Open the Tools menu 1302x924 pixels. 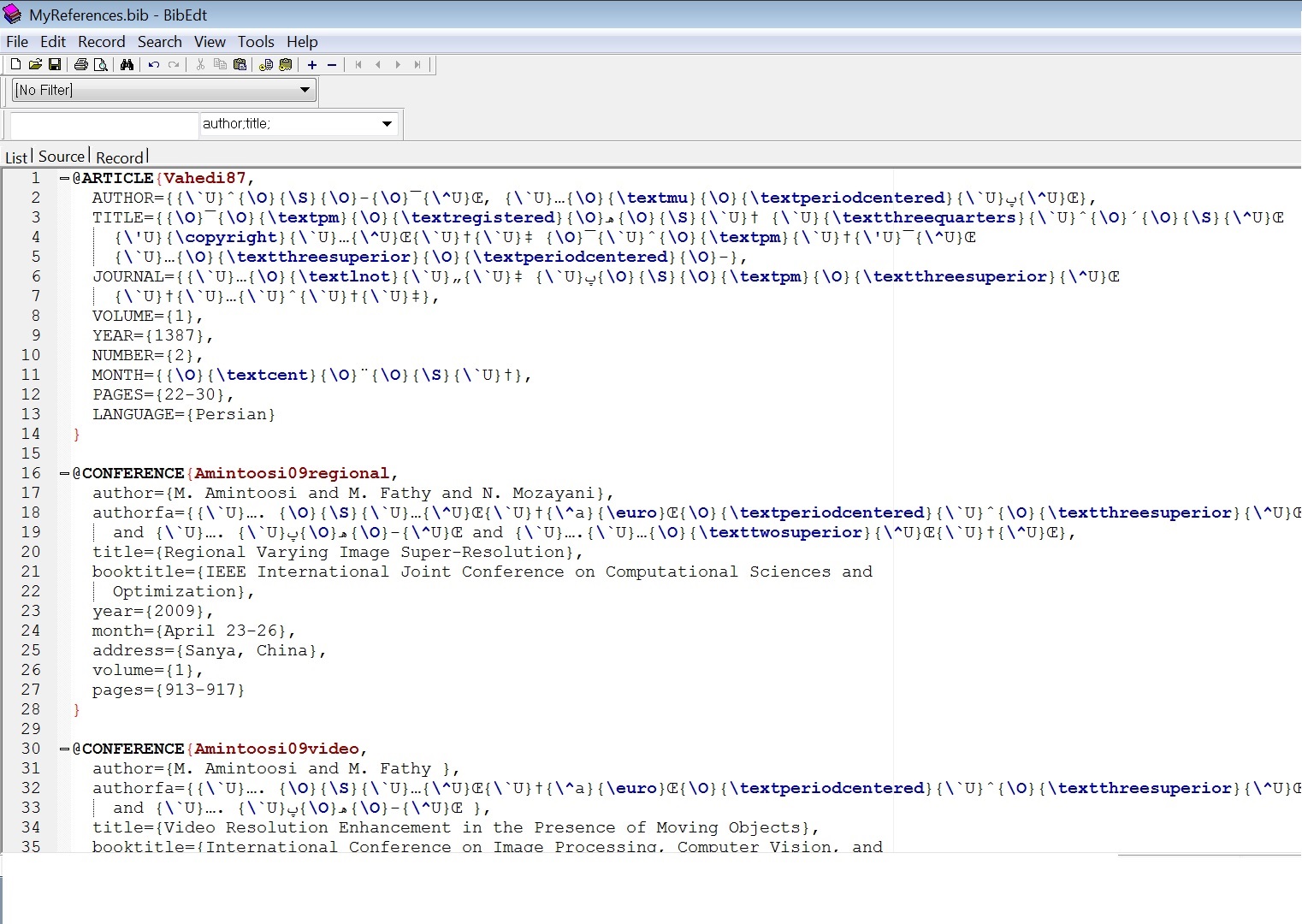(256, 42)
